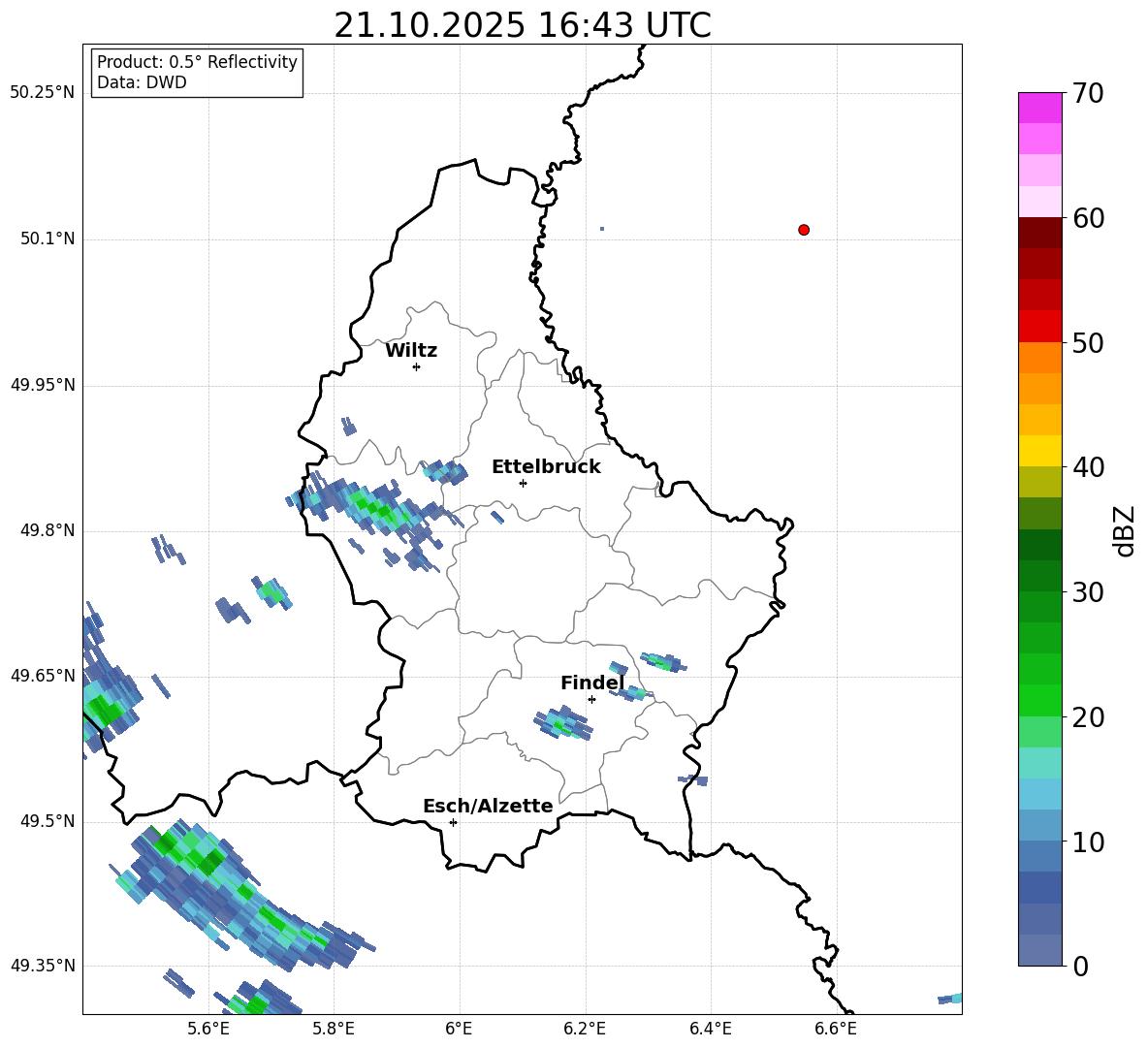1148x1048 pixels.
Task: Click the colorbar value 30
Action: pos(1088,592)
